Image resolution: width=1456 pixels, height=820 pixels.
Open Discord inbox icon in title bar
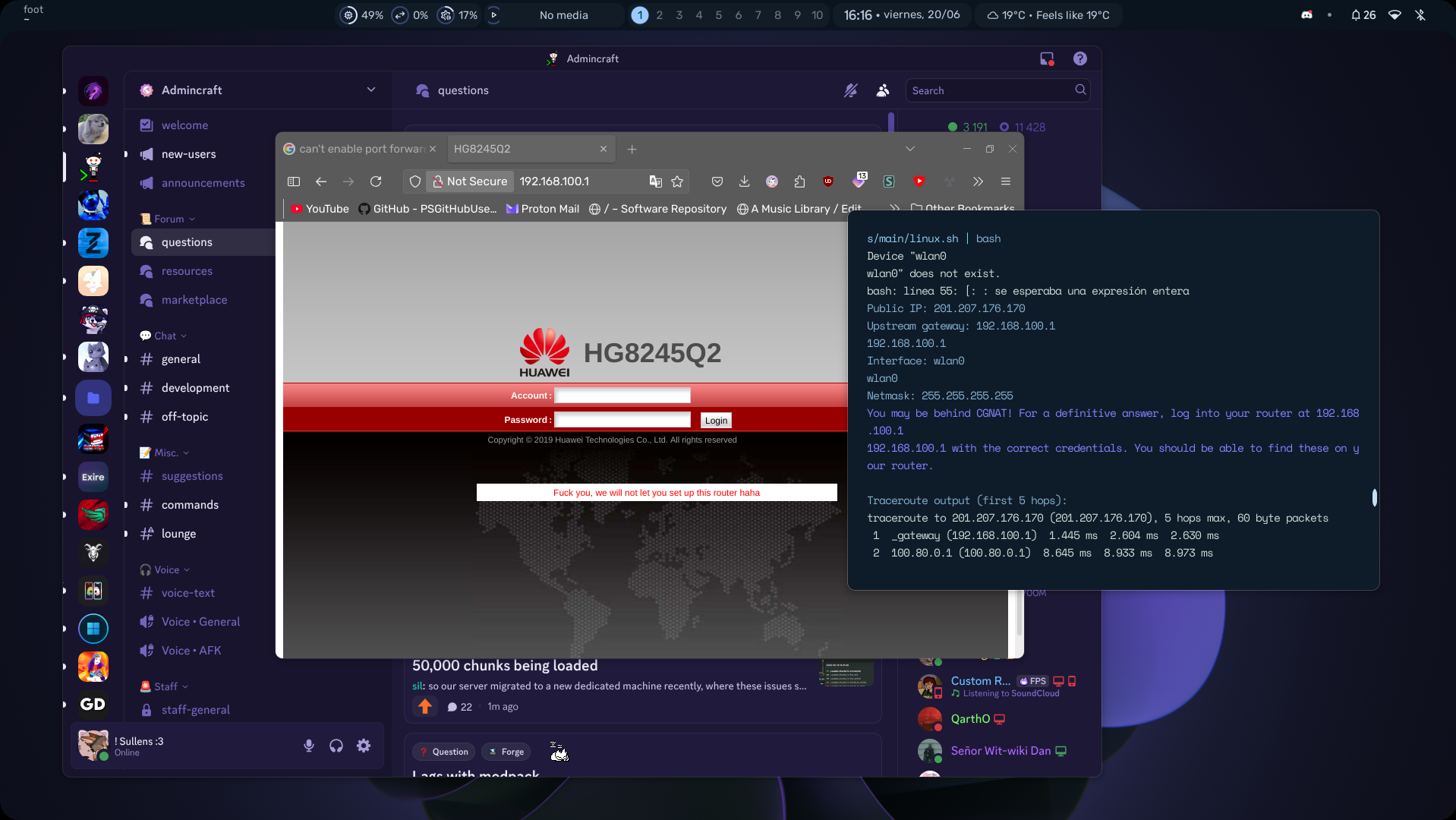tap(1047, 58)
